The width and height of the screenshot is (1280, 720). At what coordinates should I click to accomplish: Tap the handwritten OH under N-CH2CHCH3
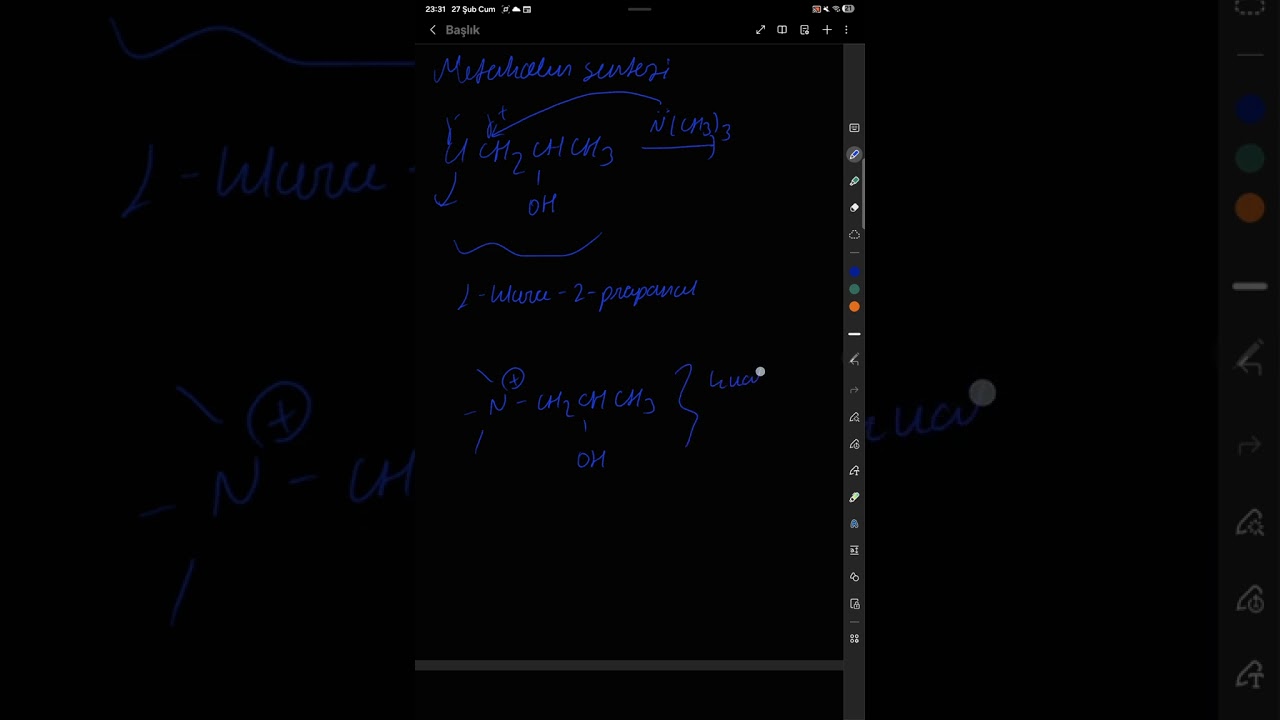pyautogui.click(x=591, y=460)
